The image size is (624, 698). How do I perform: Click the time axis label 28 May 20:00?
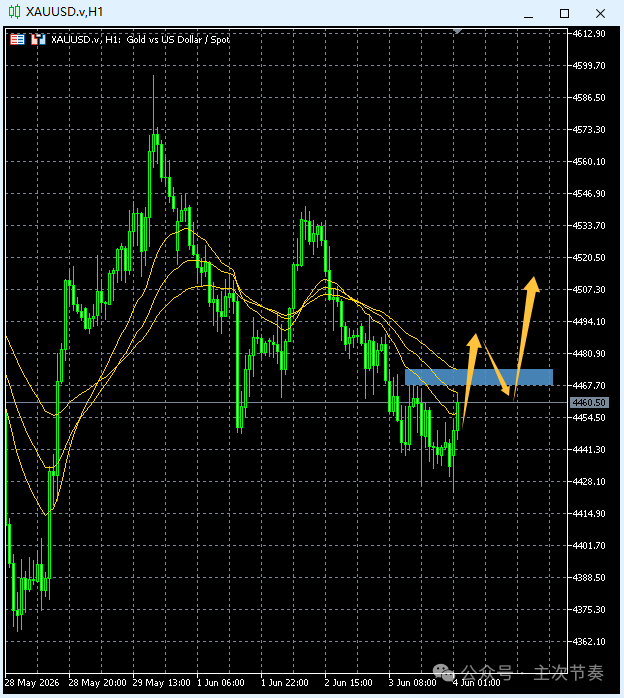tap(97, 683)
